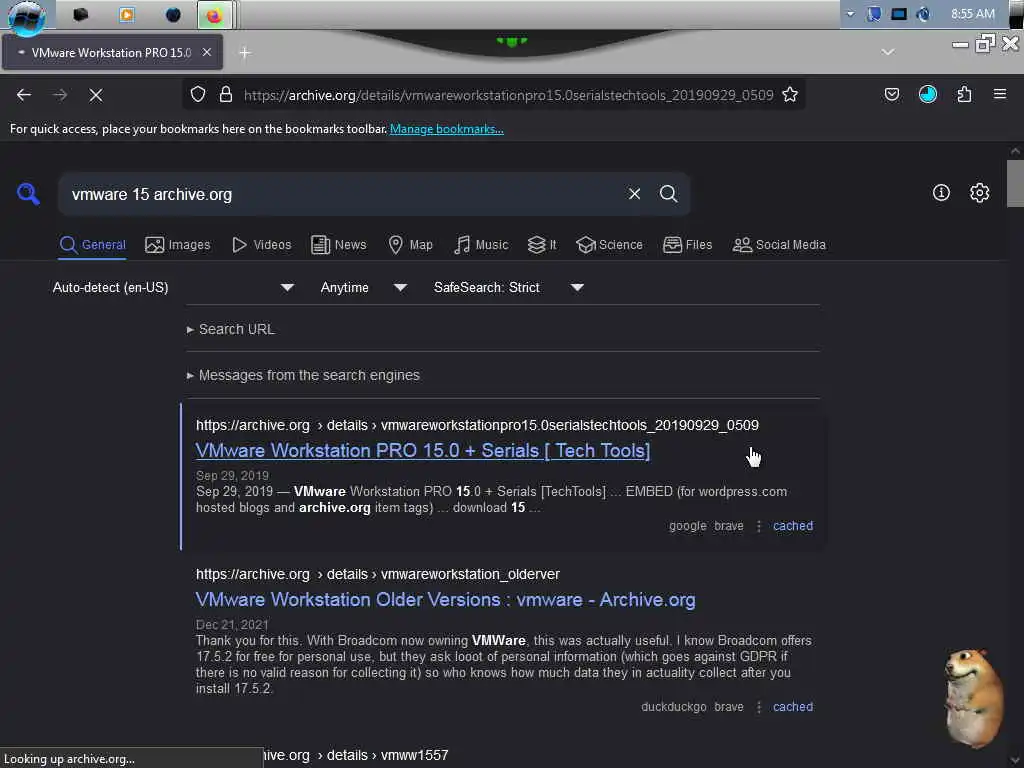The height and width of the screenshot is (768, 1024).
Task: Open the media player taskbar icon
Action: point(127,14)
